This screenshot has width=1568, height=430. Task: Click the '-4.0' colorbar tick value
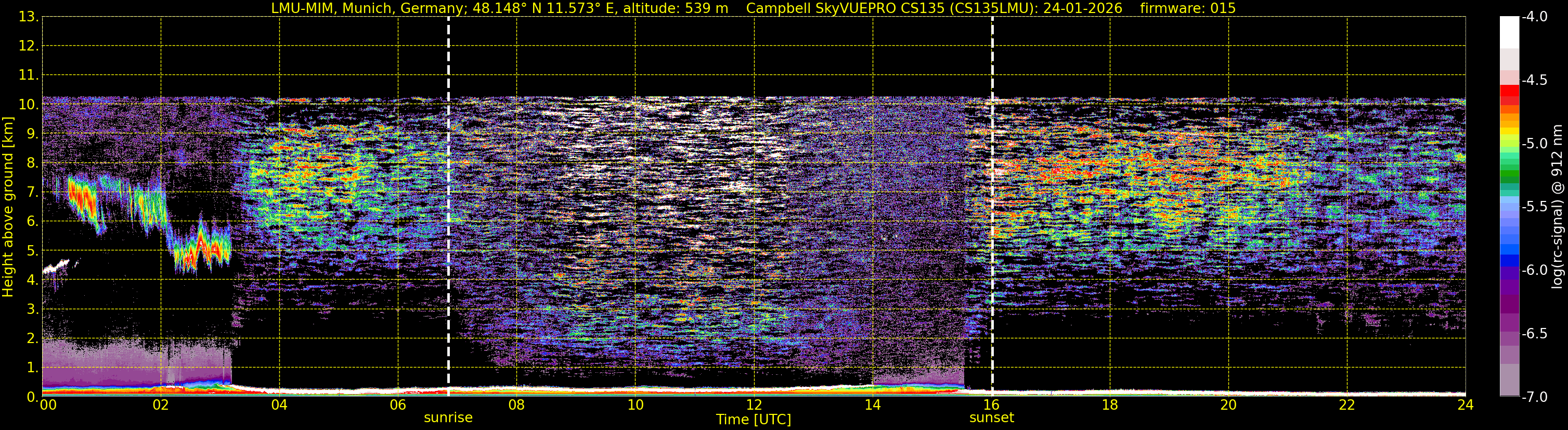coord(1534,17)
